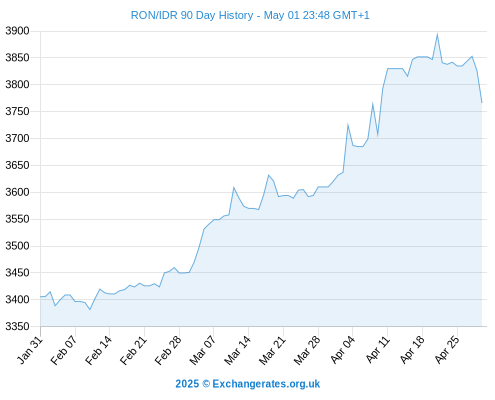This screenshot has width=495, height=400.
Task: Click the 3900 y-axis value label
Action: pyautogui.click(x=17, y=31)
